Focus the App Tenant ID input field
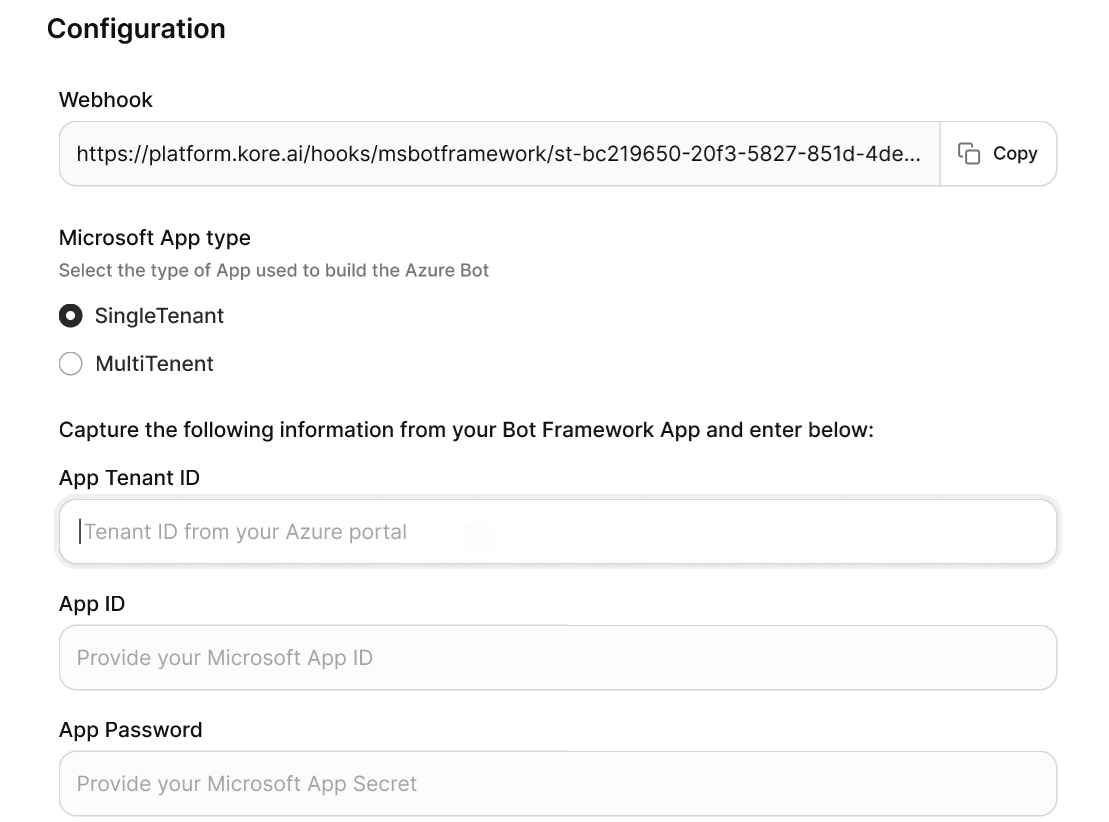The width and height of the screenshot is (1109, 822). pos(558,532)
